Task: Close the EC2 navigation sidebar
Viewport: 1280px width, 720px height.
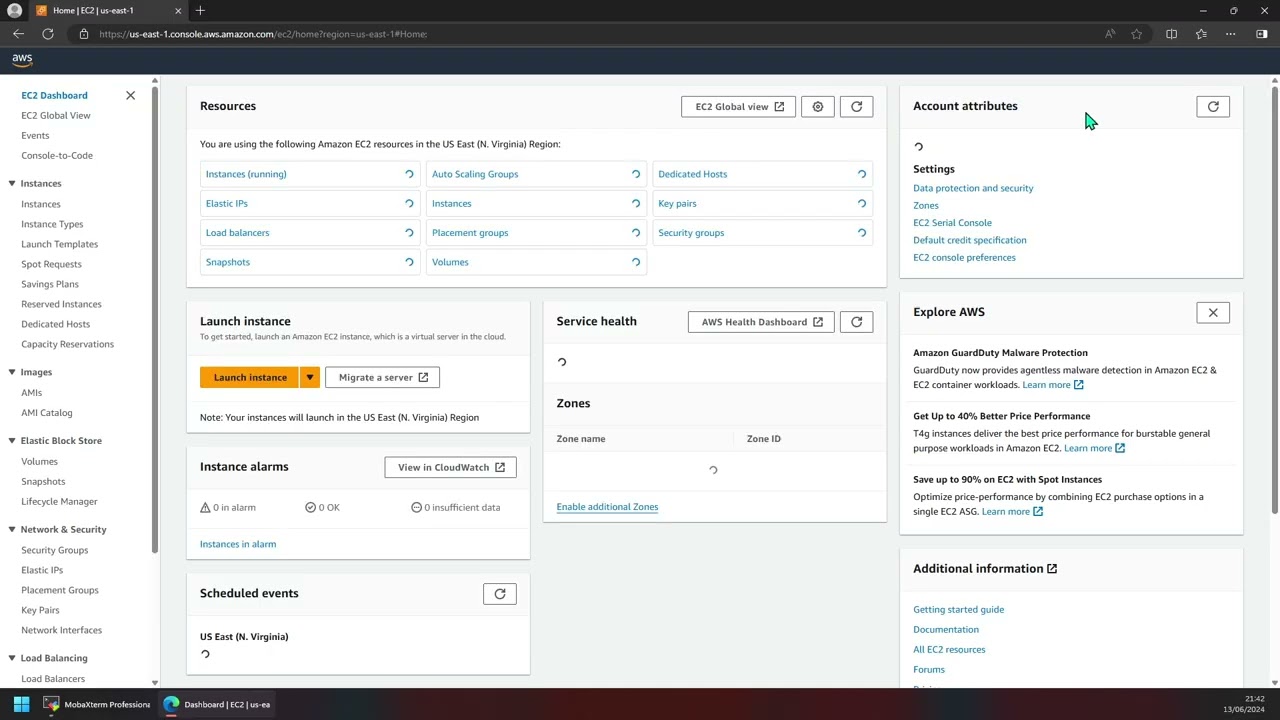Action: point(130,95)
